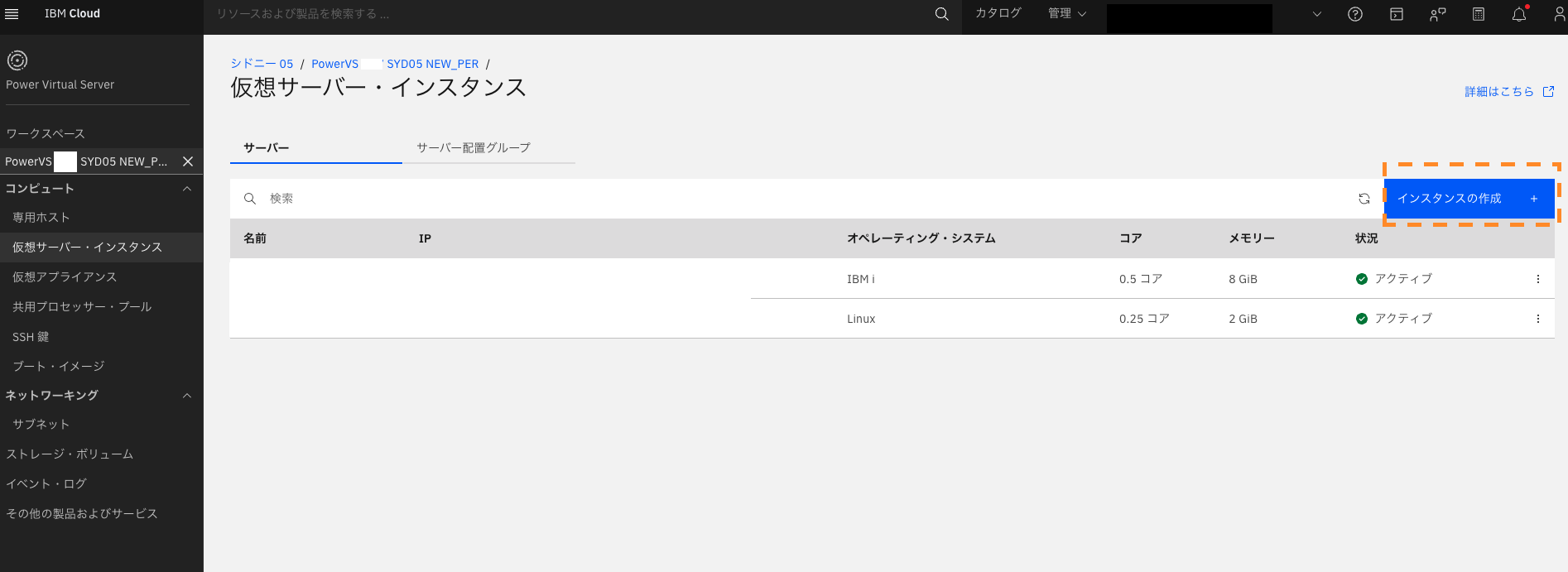Click the IBM i operating system cell
Image resolution: width=1568 pixels, height=572 pixels.
(x=861, y=279)
